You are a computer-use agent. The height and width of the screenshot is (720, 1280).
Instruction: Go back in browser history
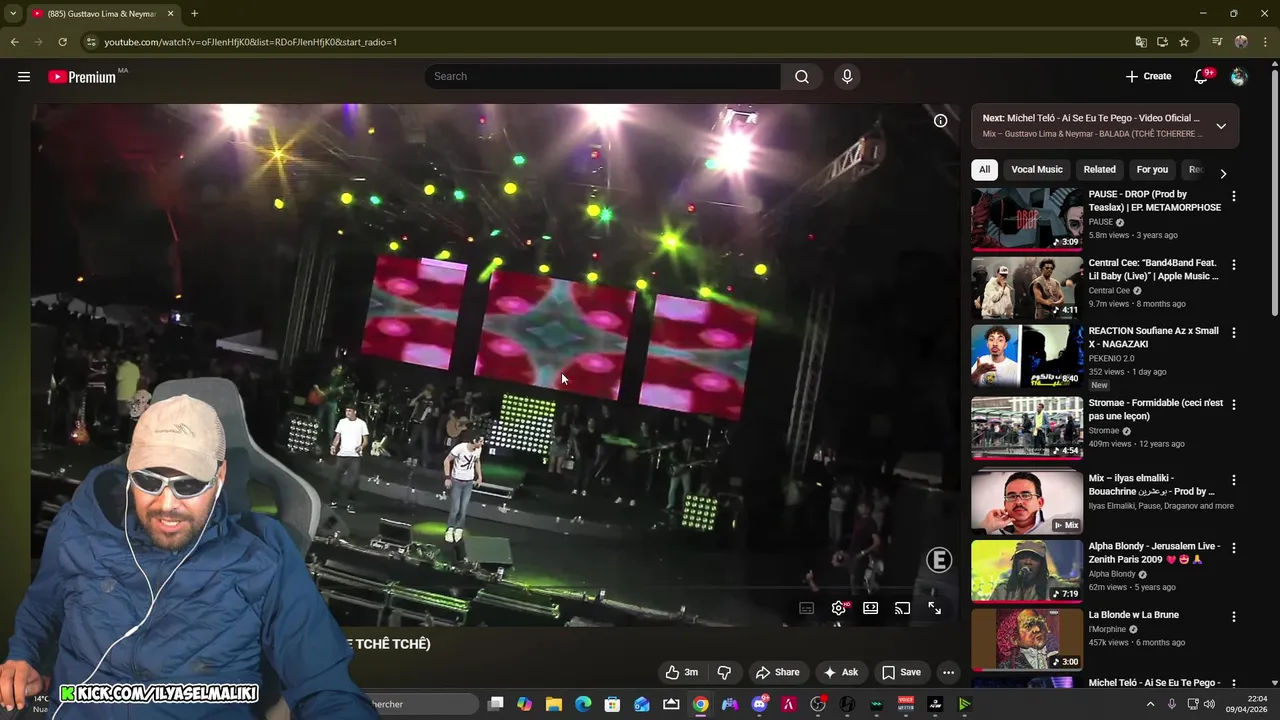(14, 42)
